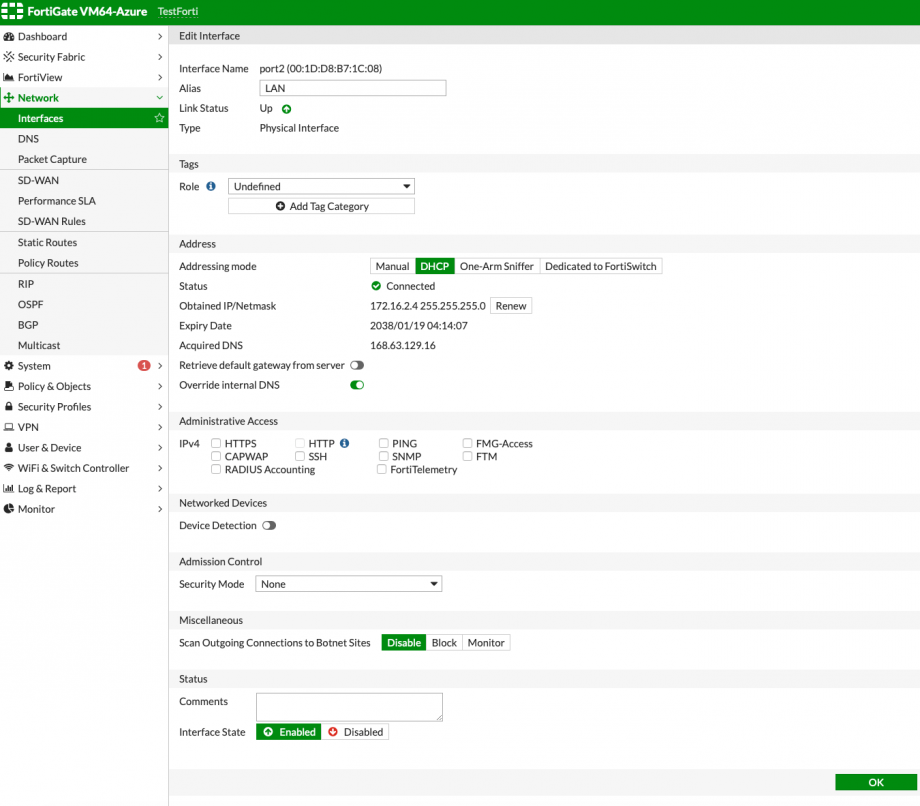The height and width of the screenshot is (806, 920).
Task: Toggle Retrieve default gateway from server
Action: 357,365
